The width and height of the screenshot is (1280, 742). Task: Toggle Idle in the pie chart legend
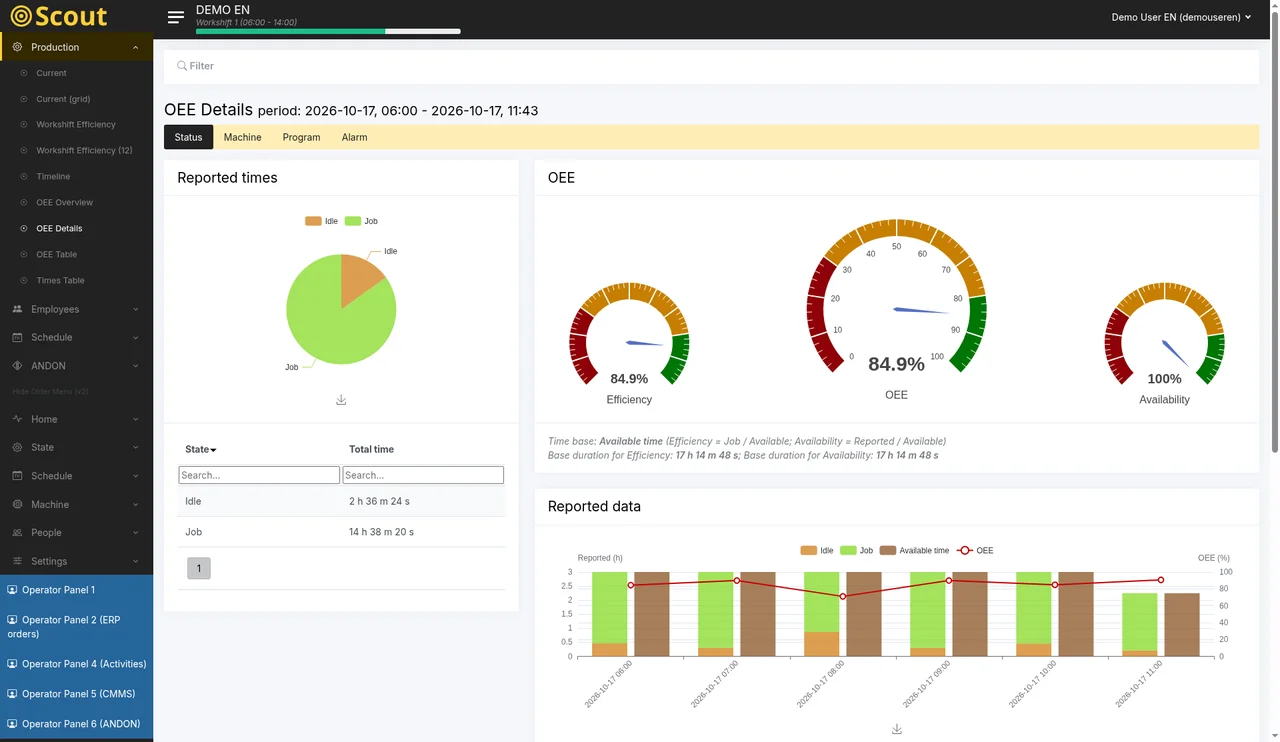pos(322,221)
